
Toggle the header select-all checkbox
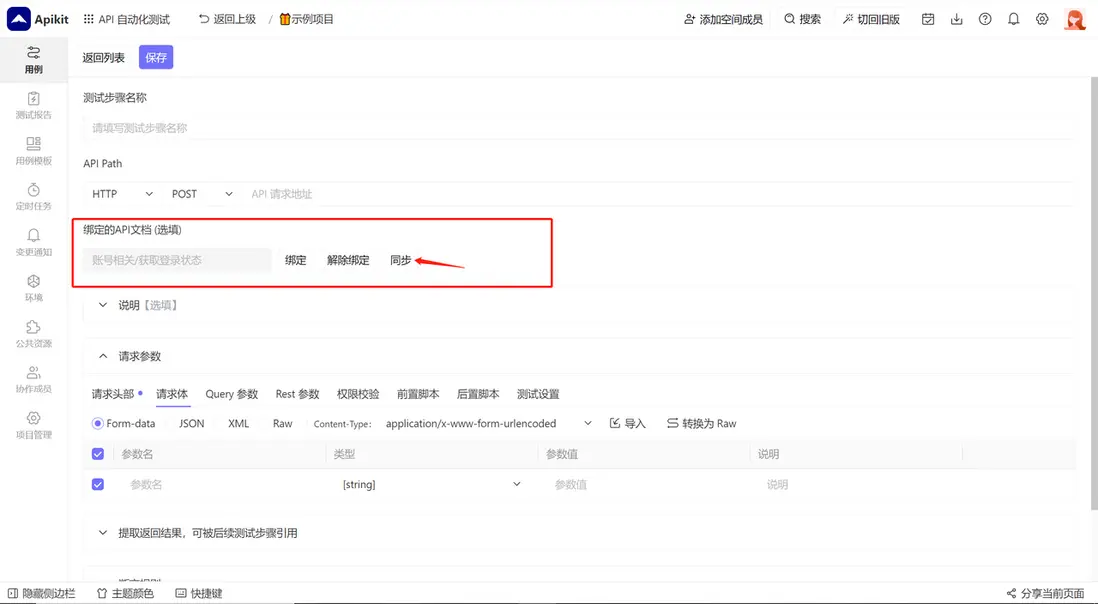98,454
